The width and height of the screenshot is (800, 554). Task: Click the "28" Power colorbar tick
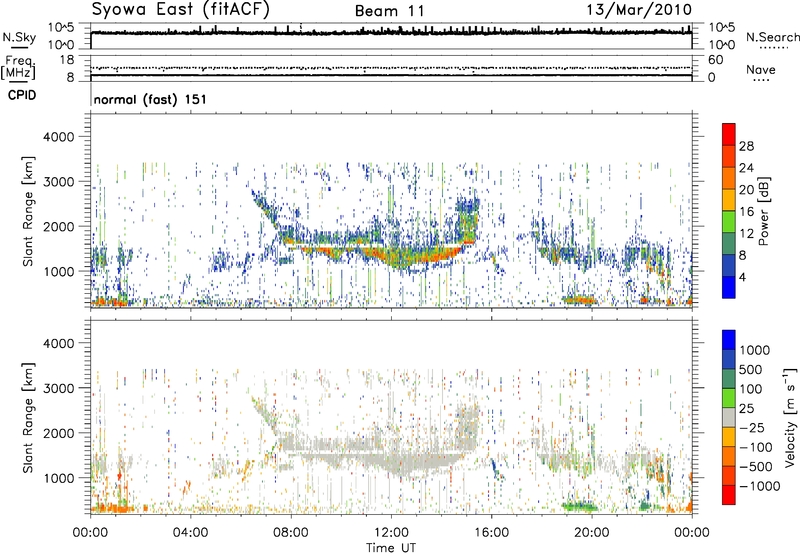(x=746, y=146)
